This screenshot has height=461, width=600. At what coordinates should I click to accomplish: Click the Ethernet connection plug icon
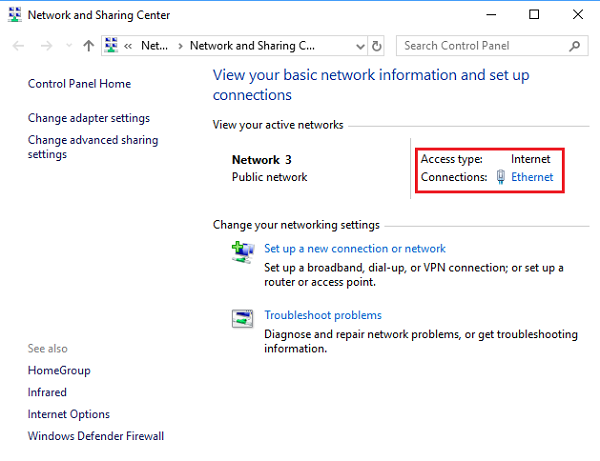coord(500,177)
